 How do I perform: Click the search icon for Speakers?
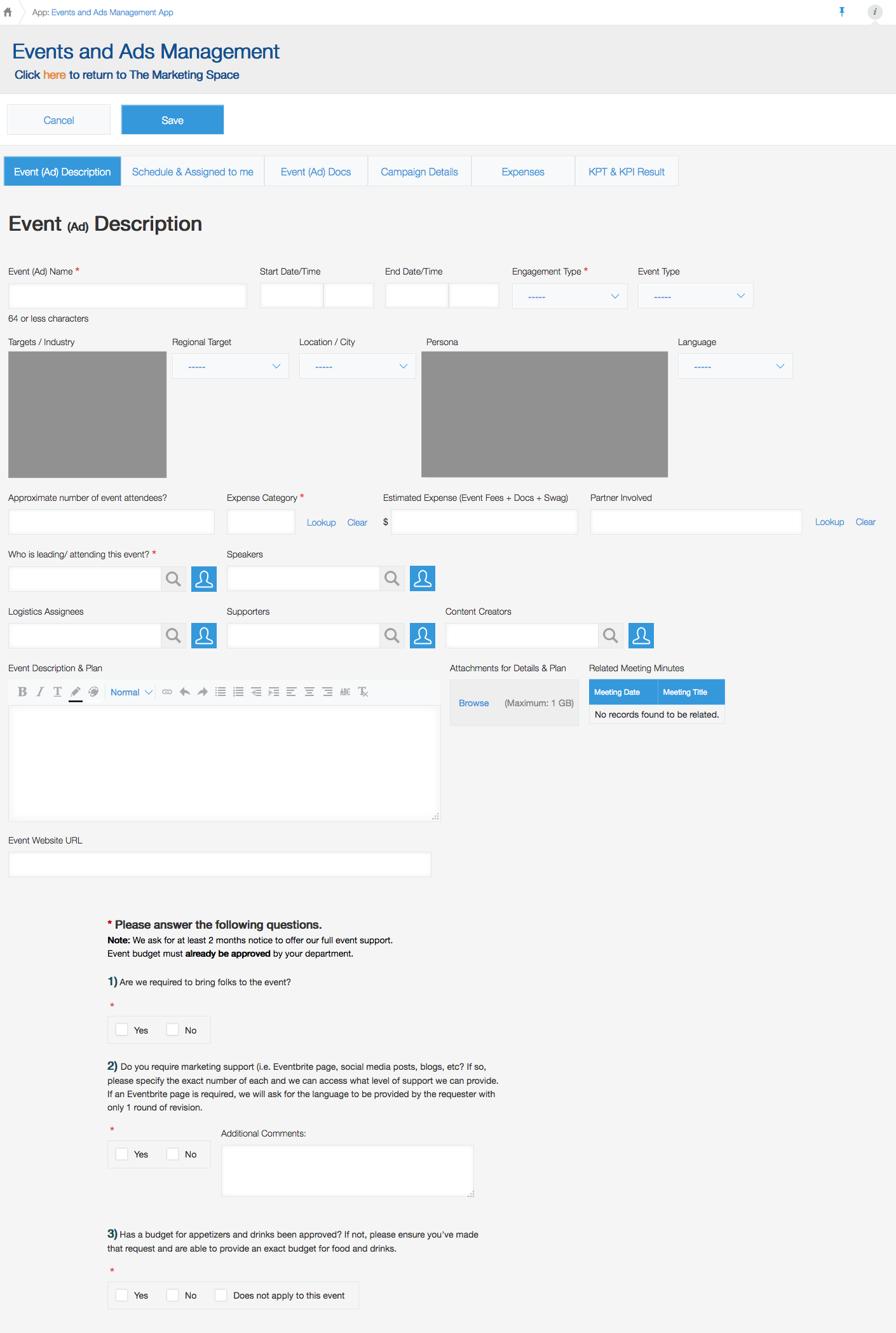pos(392,578)
